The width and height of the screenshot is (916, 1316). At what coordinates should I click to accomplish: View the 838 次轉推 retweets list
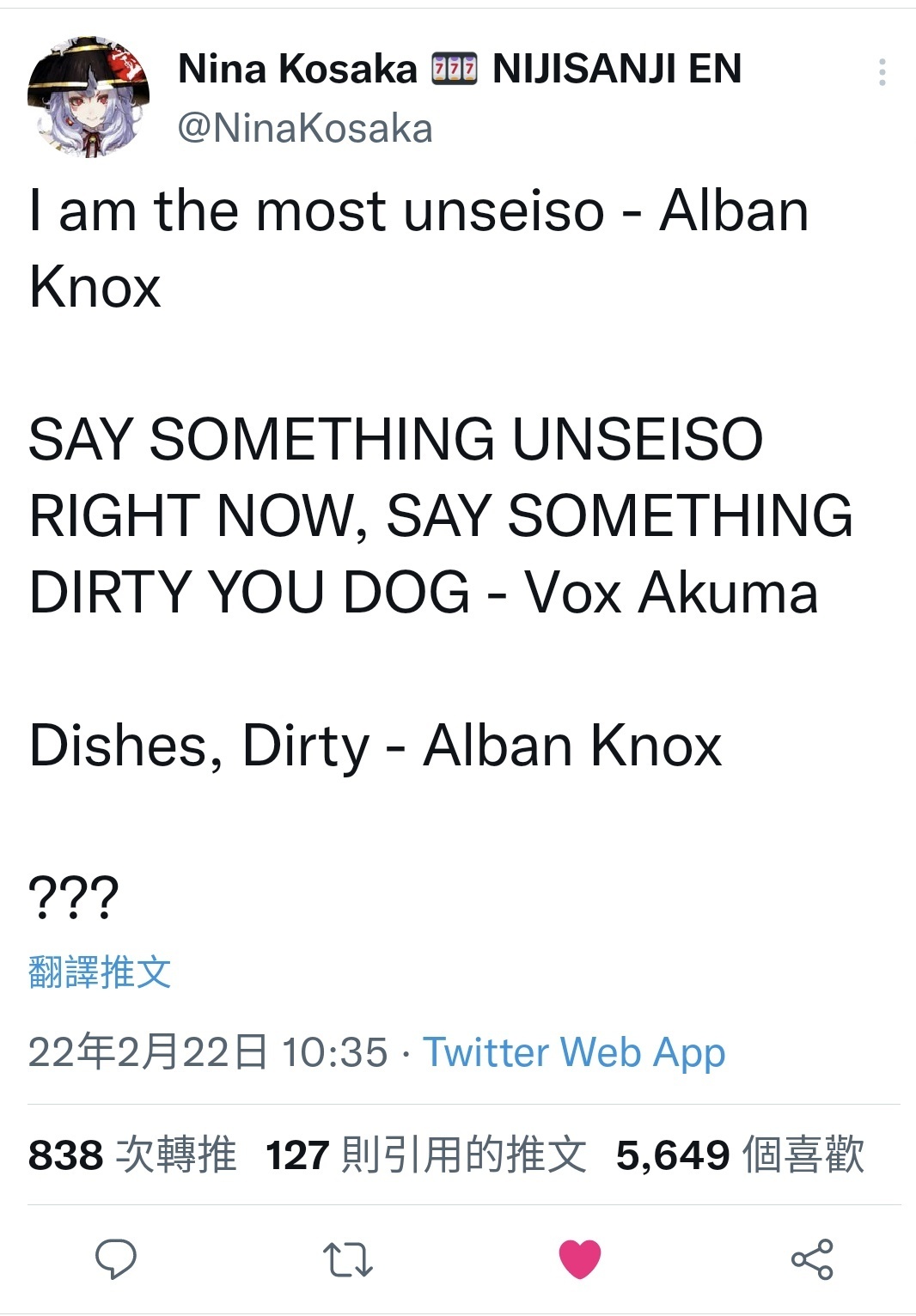point(132,1155)
